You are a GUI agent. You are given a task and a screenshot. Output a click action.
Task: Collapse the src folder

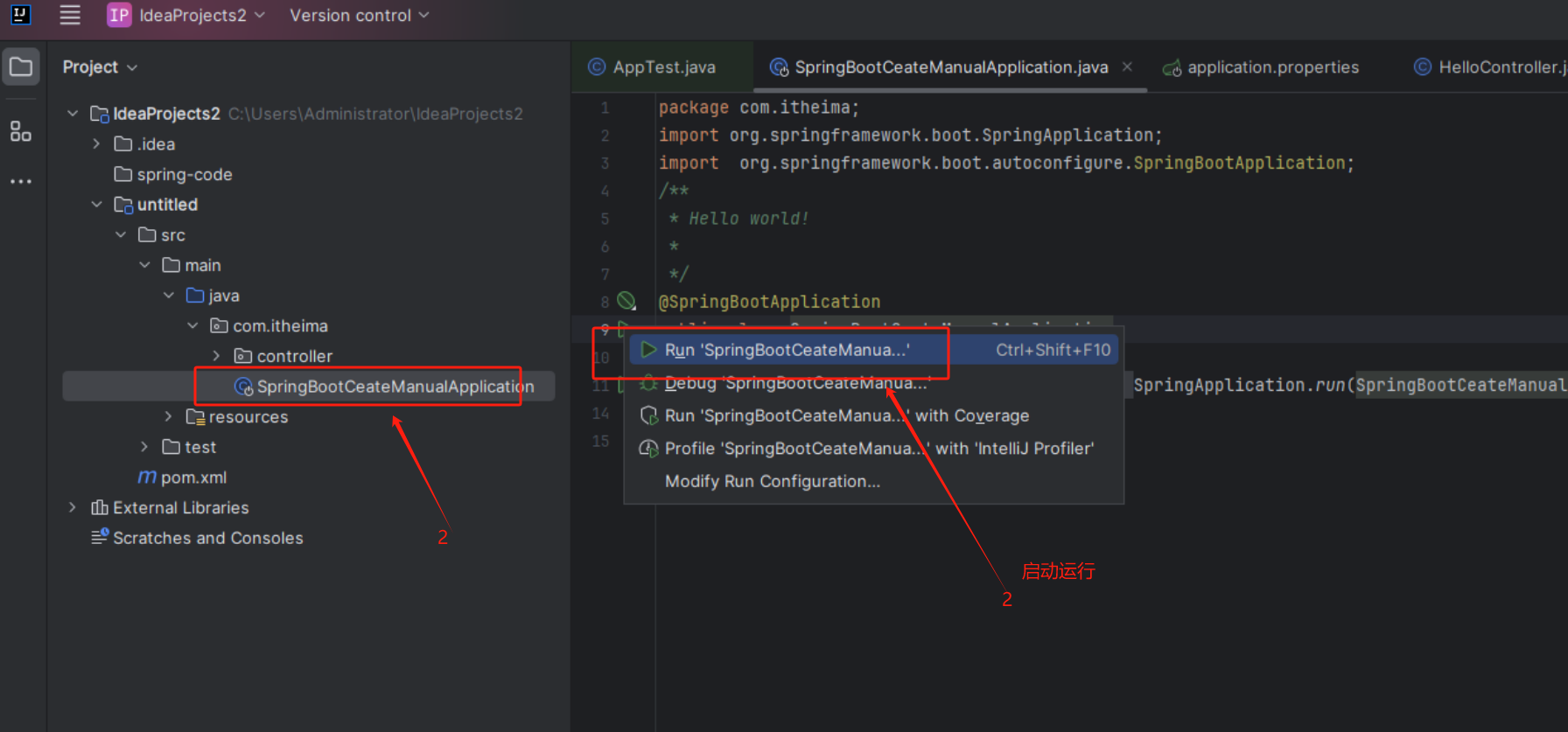(121, 235)
